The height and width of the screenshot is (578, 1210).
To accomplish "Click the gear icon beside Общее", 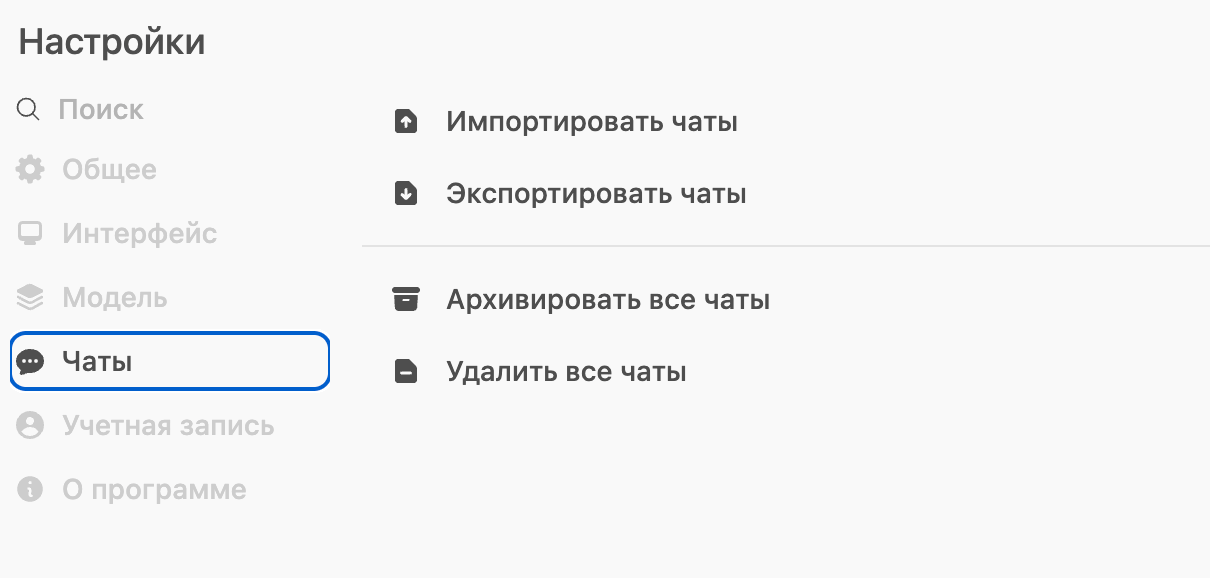I will tap(31, 169).
